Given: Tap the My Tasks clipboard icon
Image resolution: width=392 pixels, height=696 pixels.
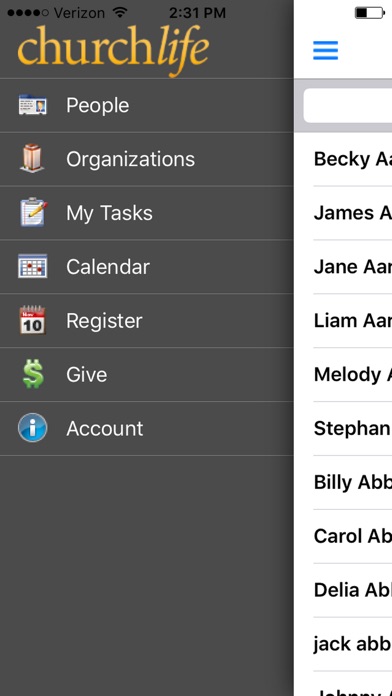Looking at the screenshot, I should point(33,212).
